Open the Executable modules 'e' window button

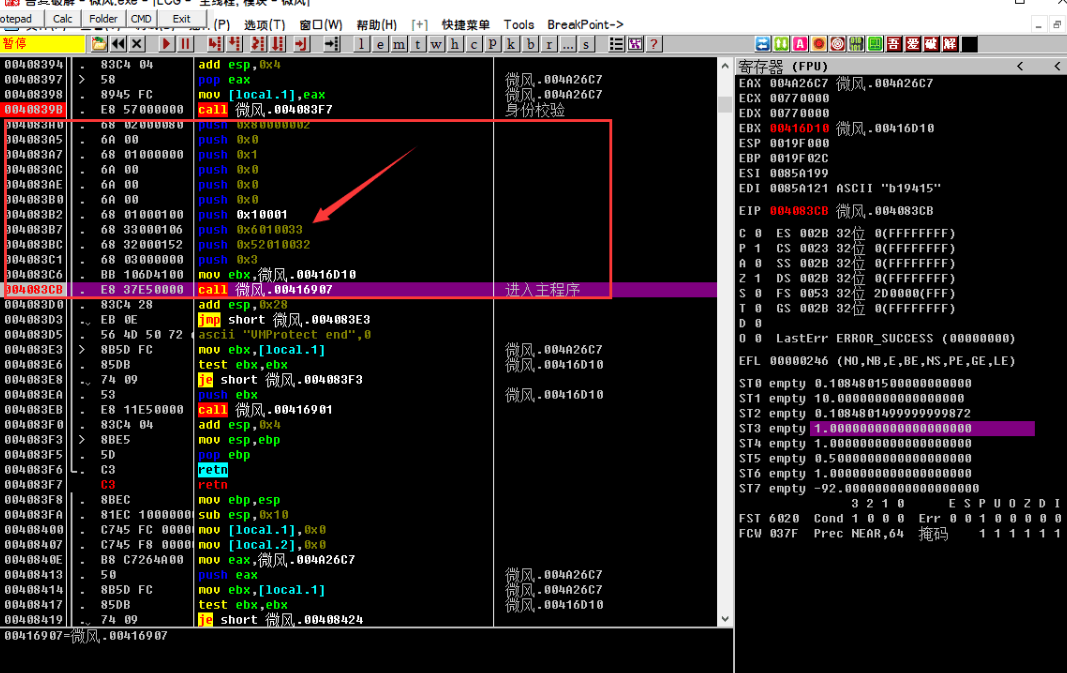point(381,44)
